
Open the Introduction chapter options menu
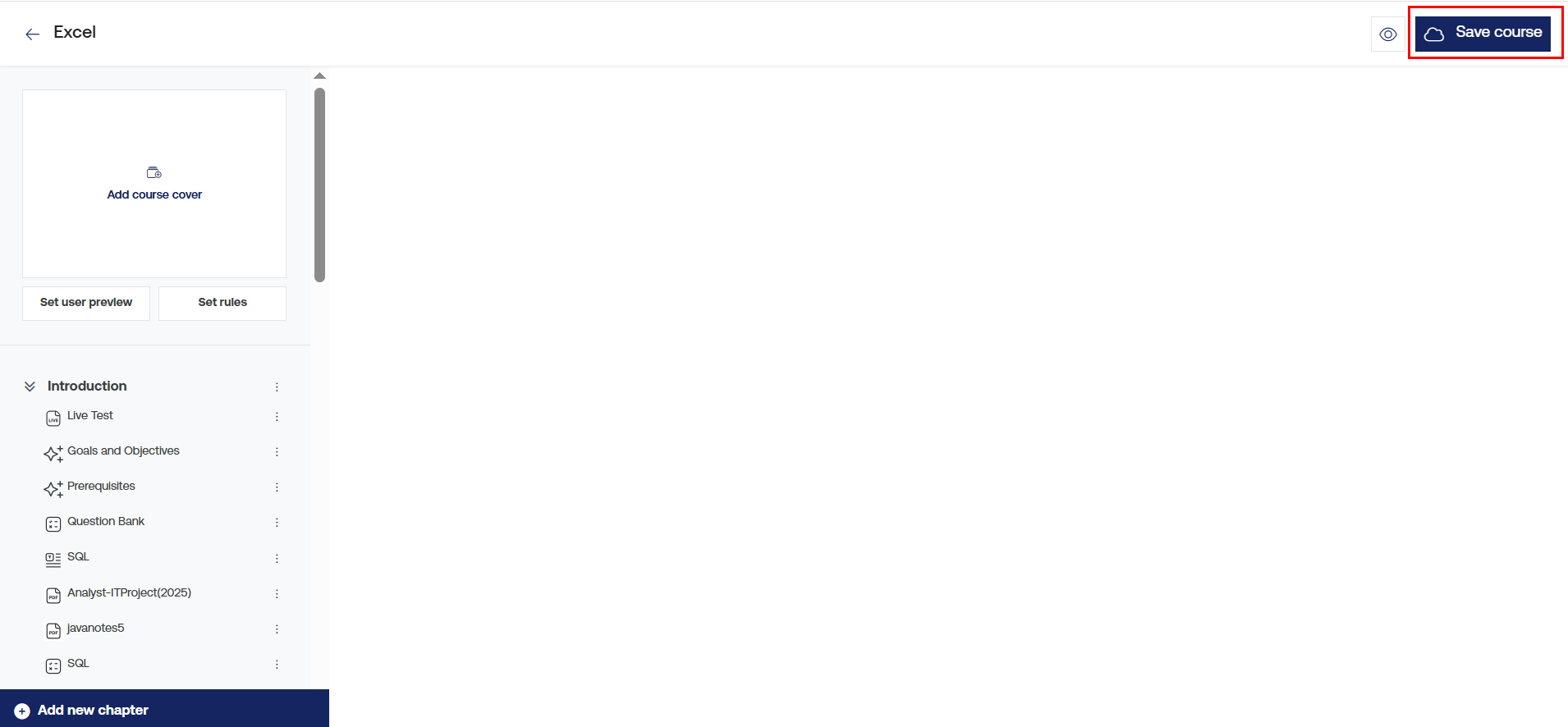(x=277, y=386)
